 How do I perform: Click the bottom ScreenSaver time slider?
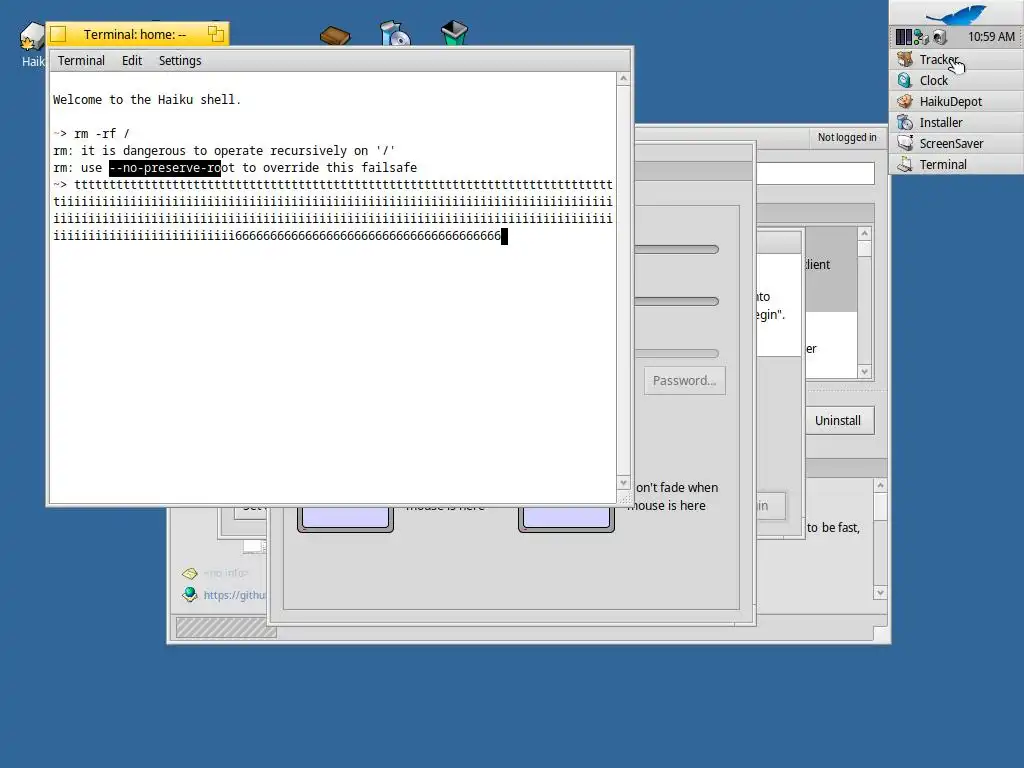pos(677,354)
